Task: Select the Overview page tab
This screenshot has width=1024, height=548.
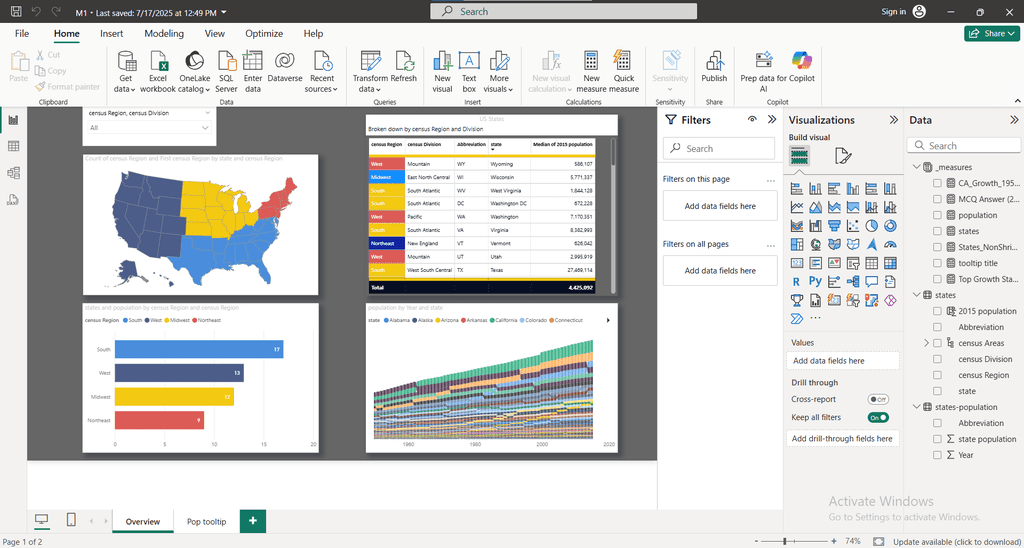Action: [x=143, y=521]
